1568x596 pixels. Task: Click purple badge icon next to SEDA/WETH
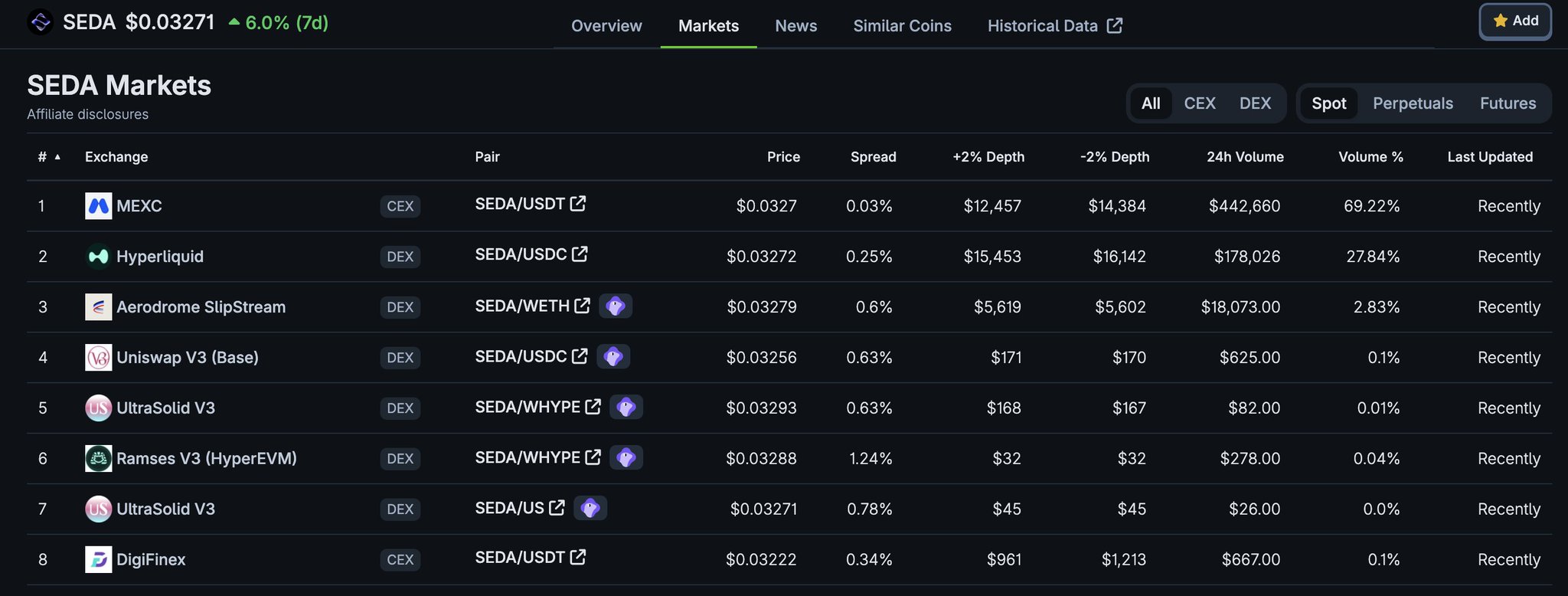pyautogui.click(x=616, y=306)
